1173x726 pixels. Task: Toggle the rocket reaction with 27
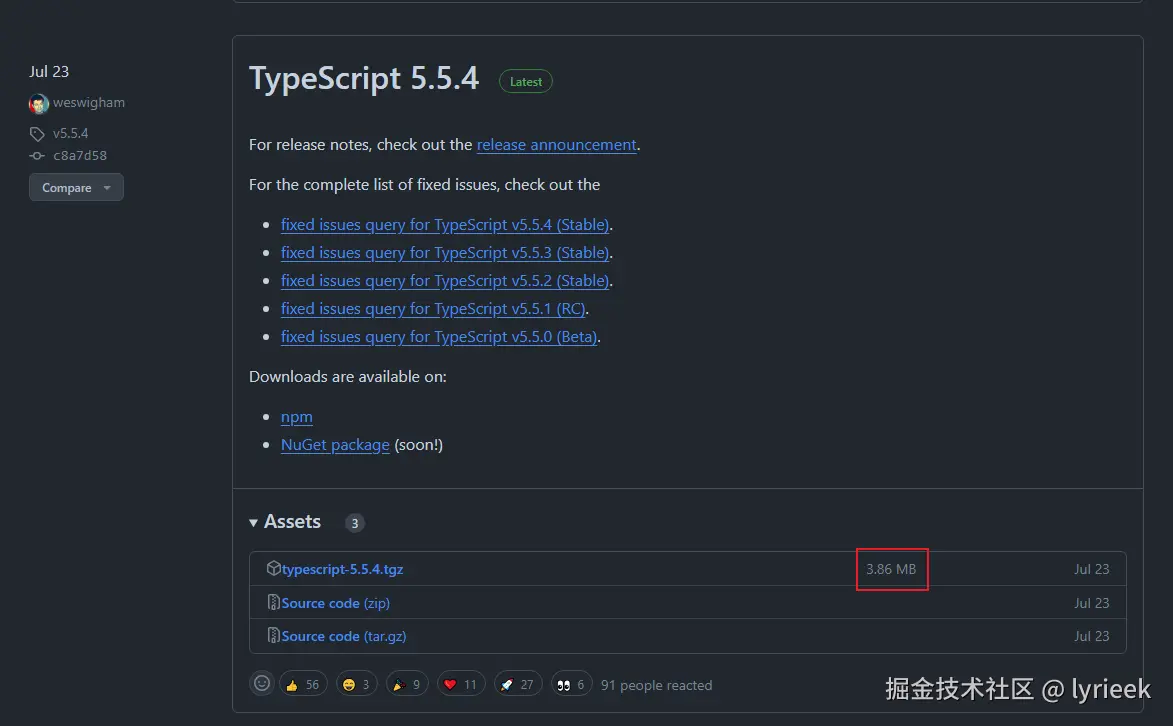point(518,684)
